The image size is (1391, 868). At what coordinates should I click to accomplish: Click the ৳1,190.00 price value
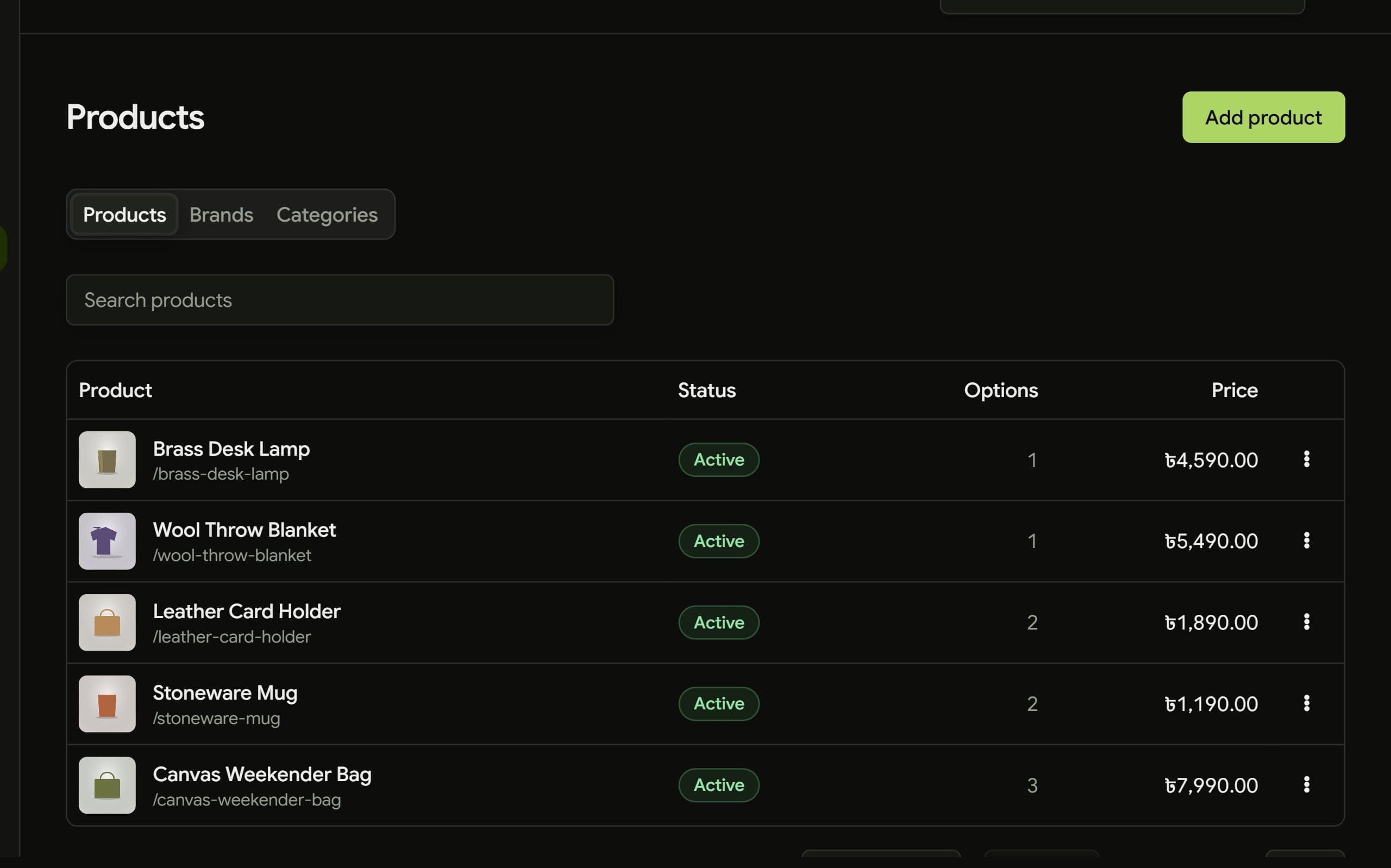click(1211, 705)
